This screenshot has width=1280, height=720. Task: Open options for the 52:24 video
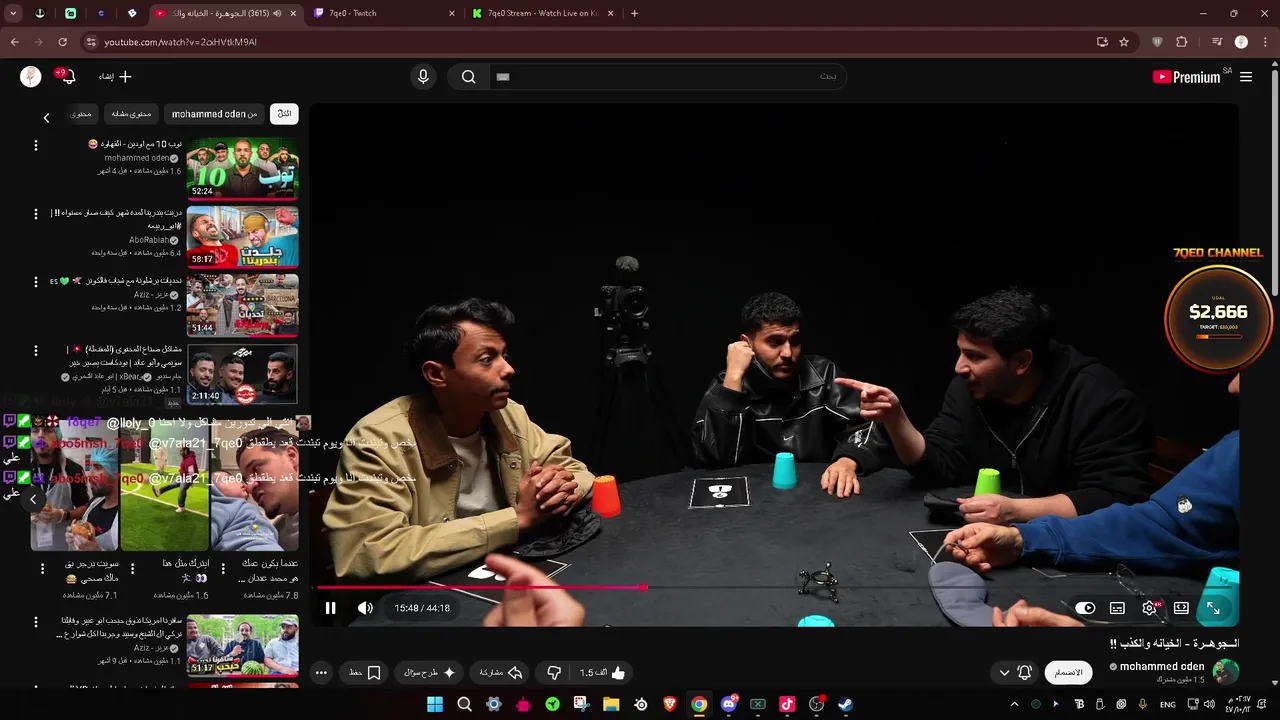(x=36, y=146)
